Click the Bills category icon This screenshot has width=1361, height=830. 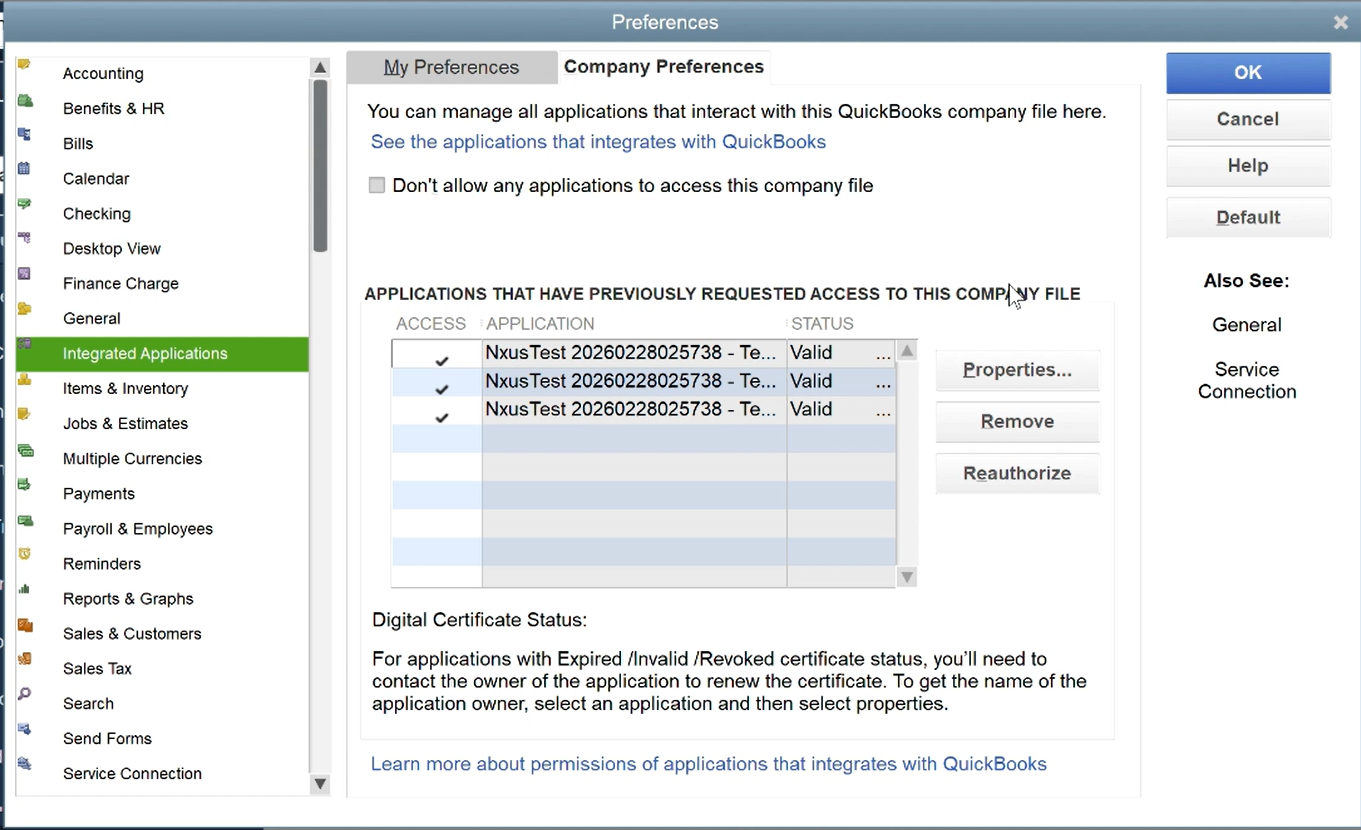(x=25, y=135)
